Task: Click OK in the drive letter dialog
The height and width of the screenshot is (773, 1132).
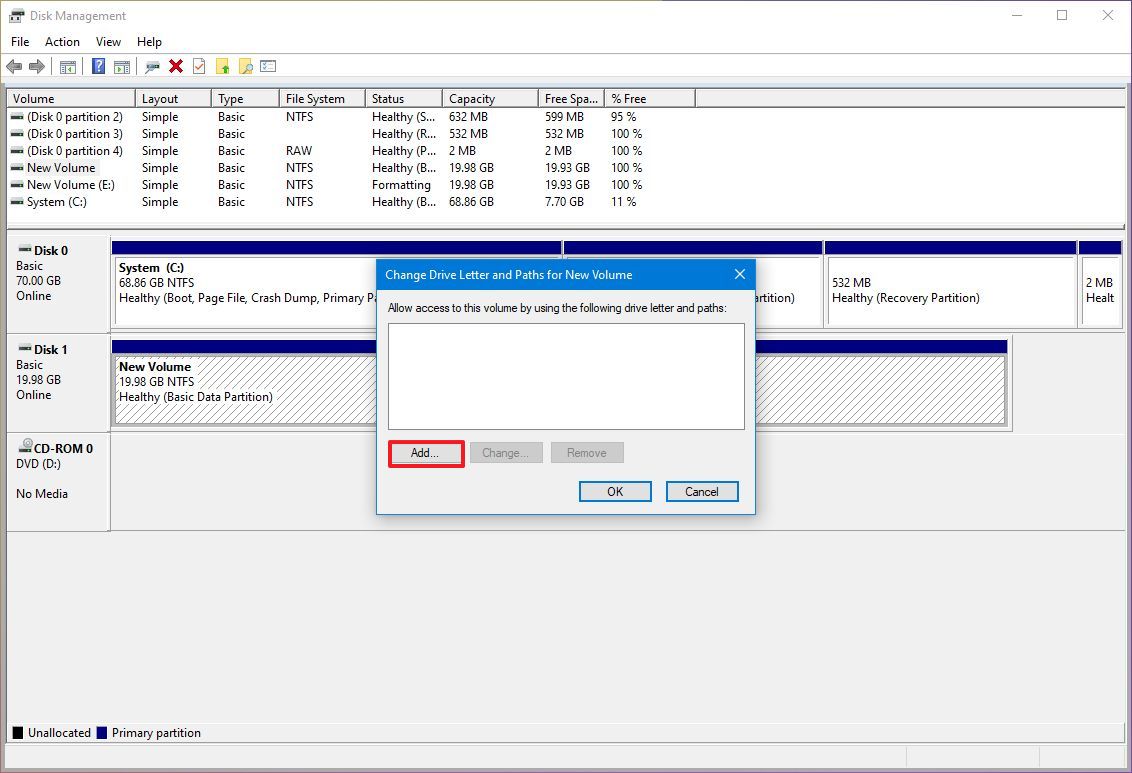Action: pyautogui.click(x=614, y=491)
